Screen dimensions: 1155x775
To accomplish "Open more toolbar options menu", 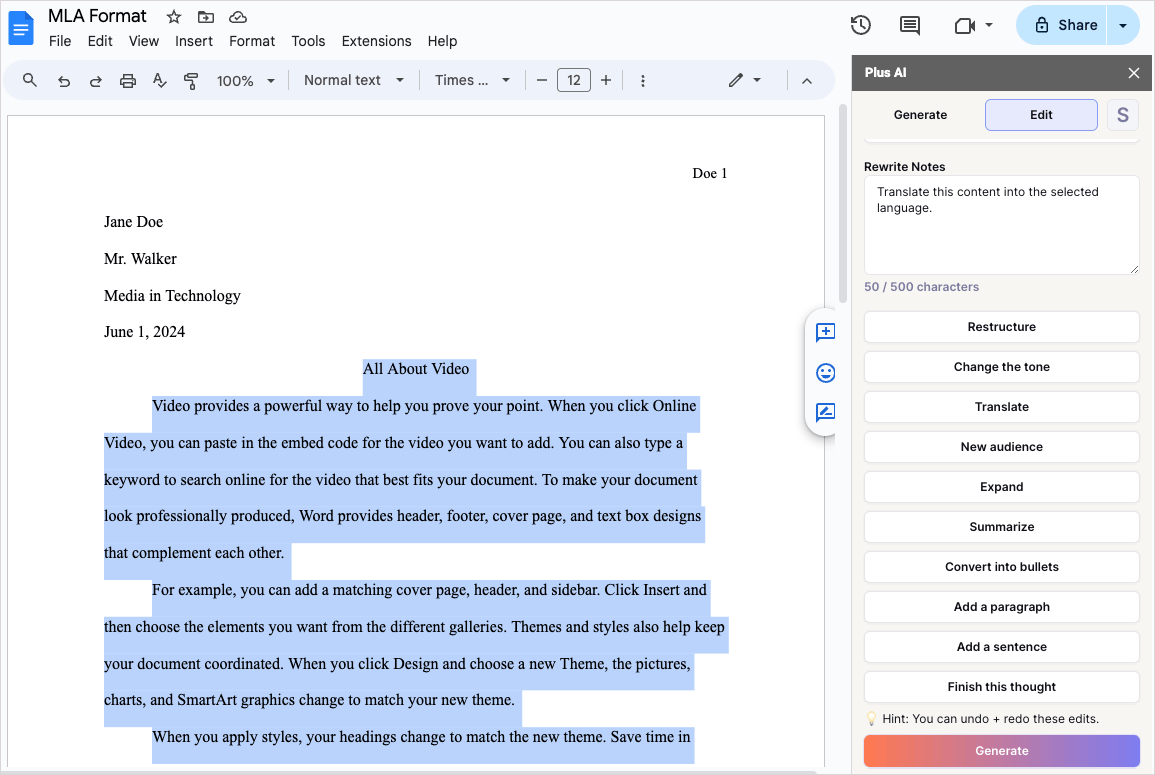I will point(643,81).
